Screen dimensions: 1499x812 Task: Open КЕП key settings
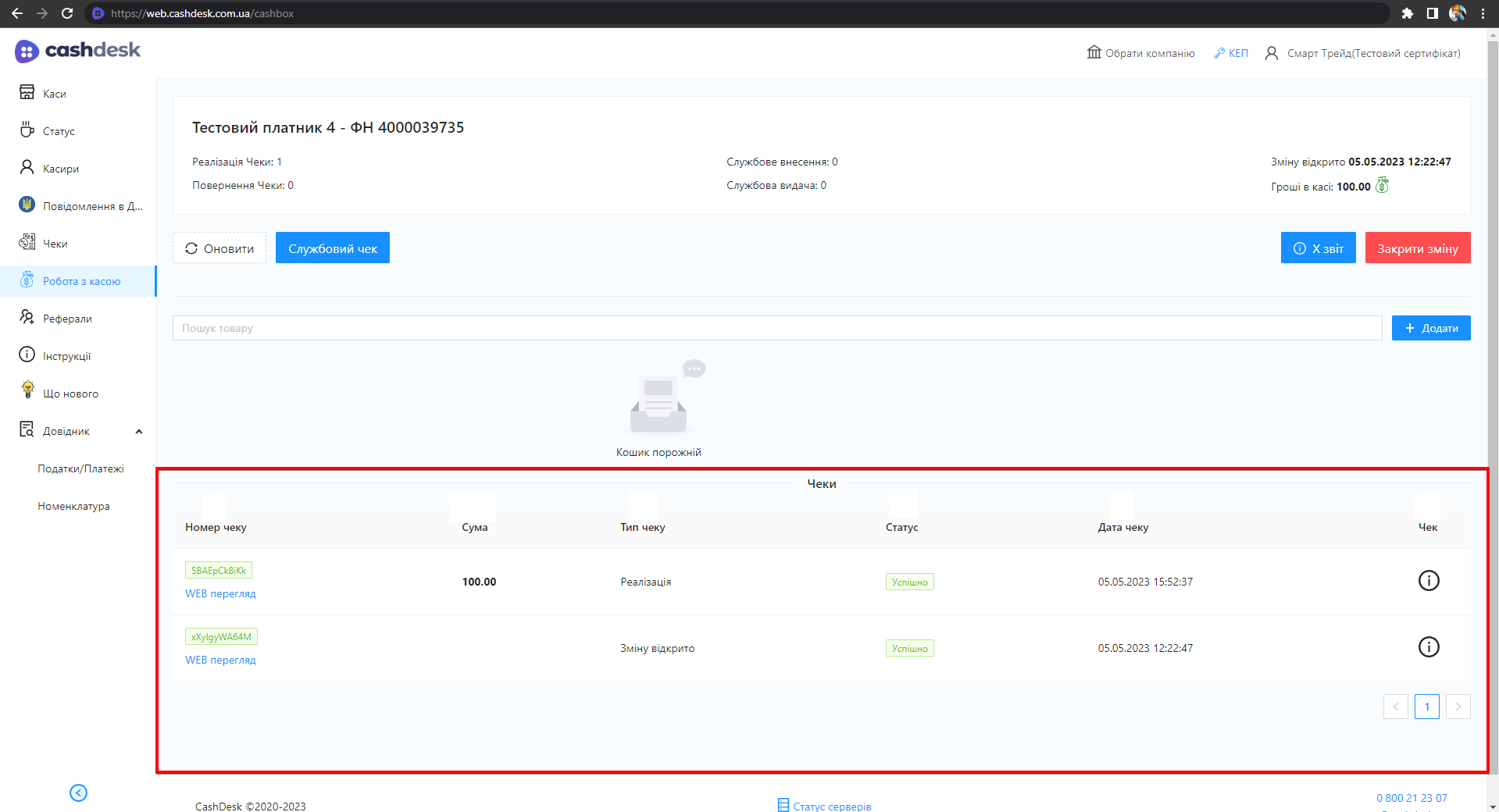pos(1231,53)
